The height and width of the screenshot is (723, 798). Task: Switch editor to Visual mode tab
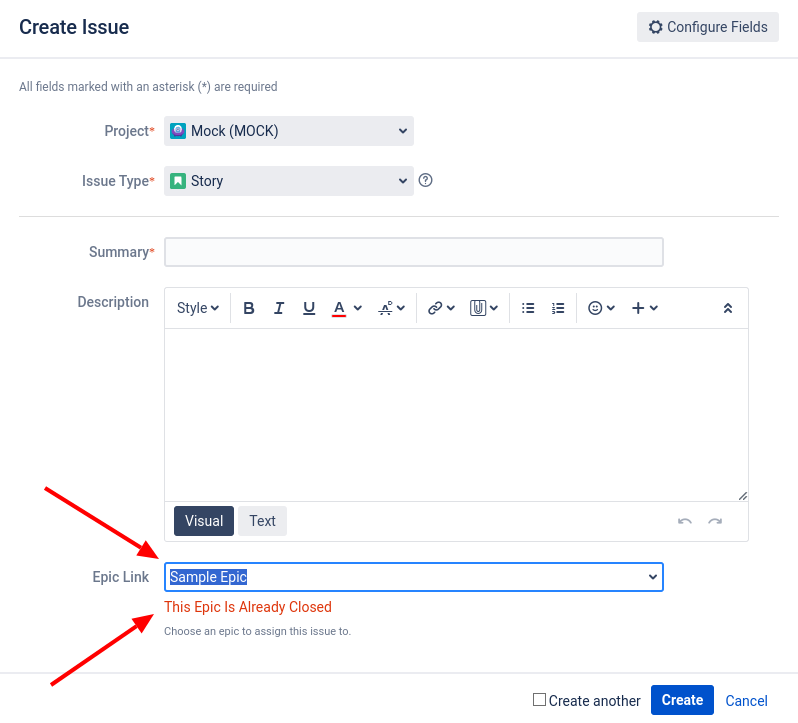pos(204,520)
